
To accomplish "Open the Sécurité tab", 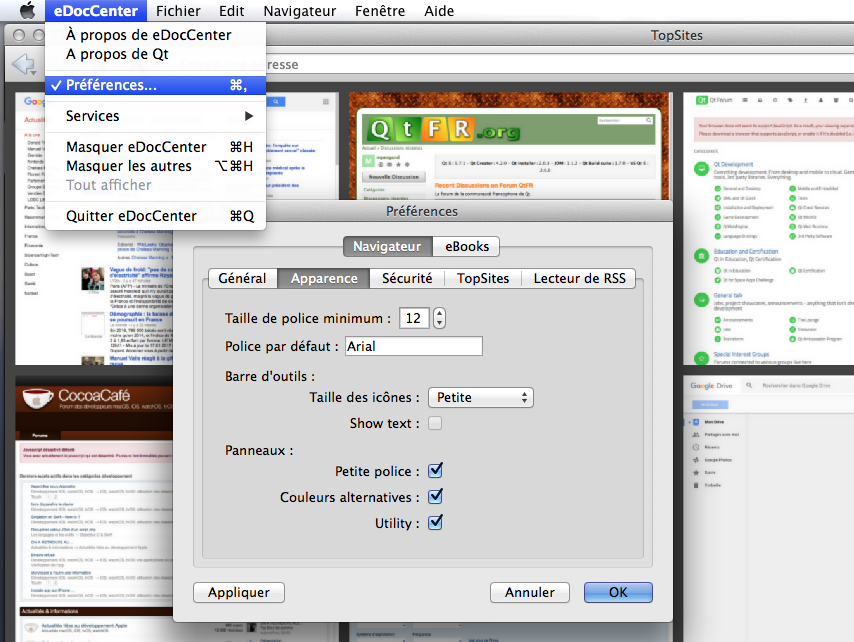I will [407, 278].
